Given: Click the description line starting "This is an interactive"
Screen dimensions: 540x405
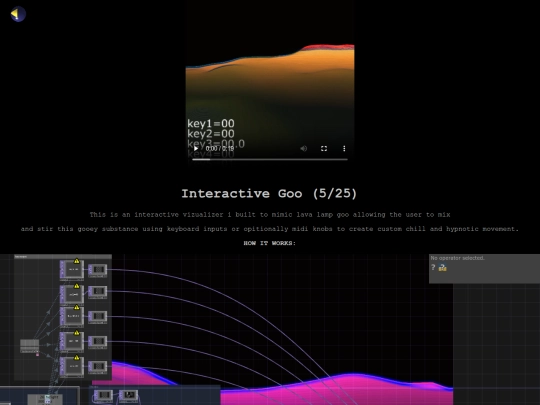Looking at the screenshot, I should (270, 215).
